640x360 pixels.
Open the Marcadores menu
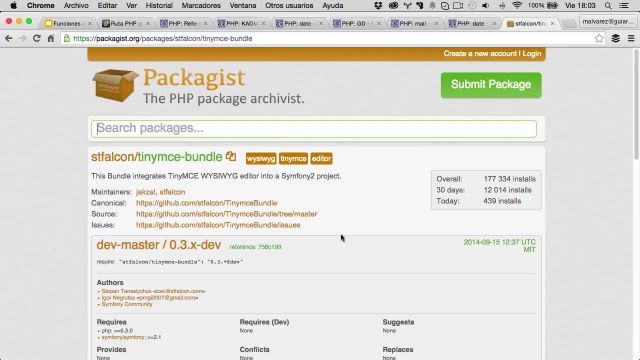pyautogui.click(x=201, y=6)
